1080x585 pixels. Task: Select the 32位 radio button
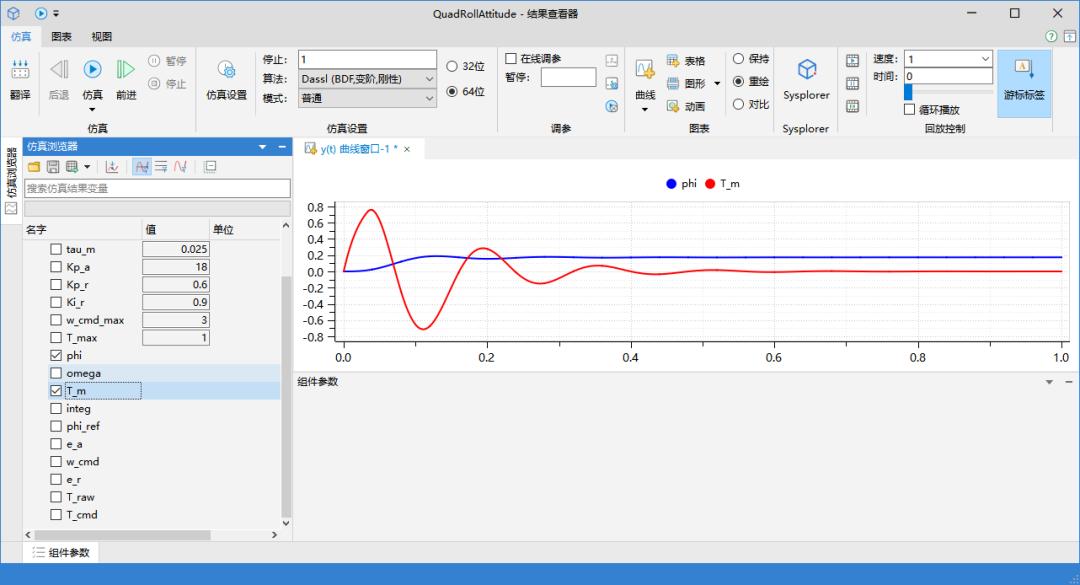[452, 66]
